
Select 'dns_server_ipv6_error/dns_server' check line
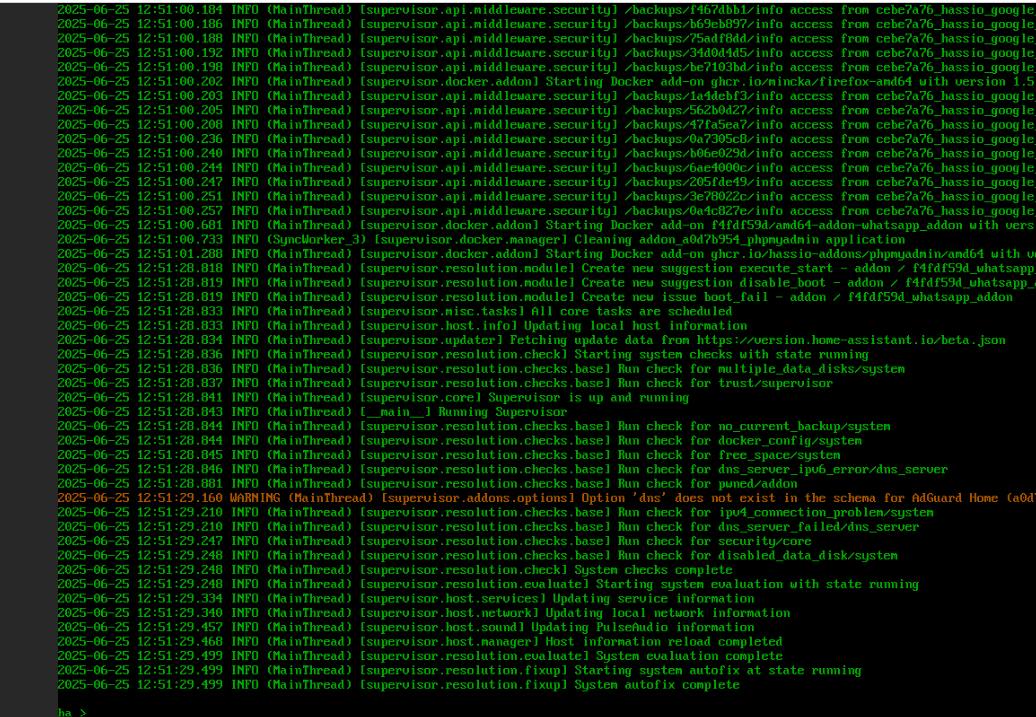503,470
